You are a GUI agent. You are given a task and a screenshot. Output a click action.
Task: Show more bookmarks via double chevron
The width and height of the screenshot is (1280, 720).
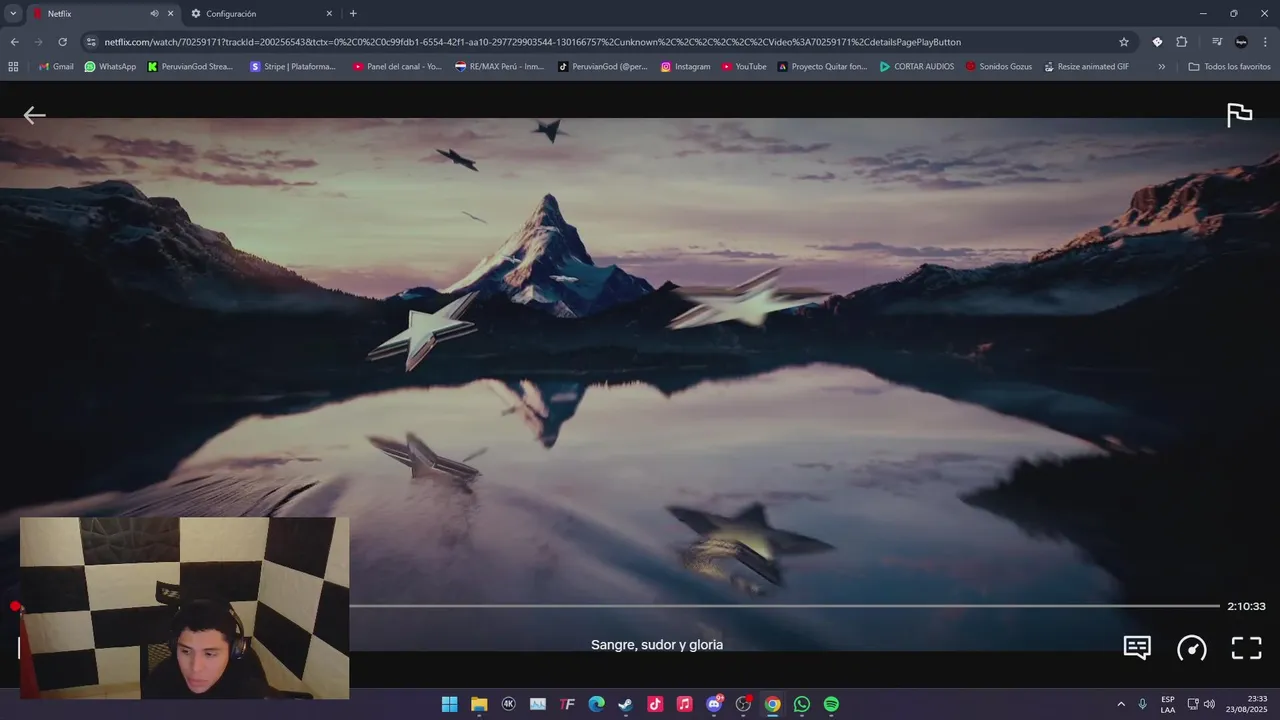pyautogui.click(x=1161, y=67)
